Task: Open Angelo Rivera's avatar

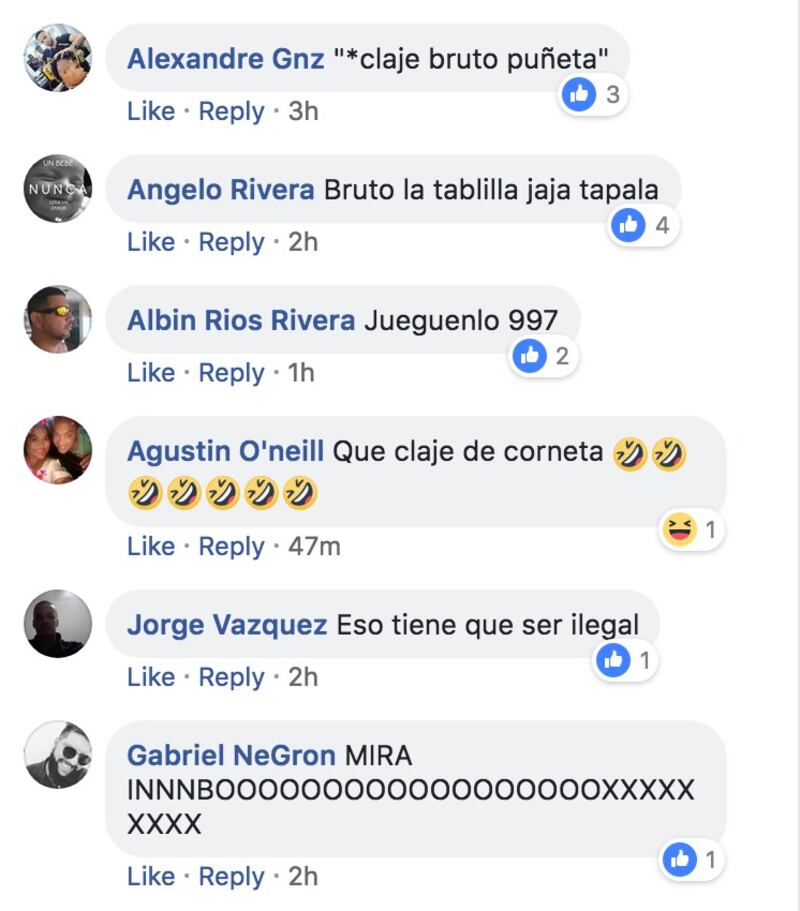Action: 58,189
